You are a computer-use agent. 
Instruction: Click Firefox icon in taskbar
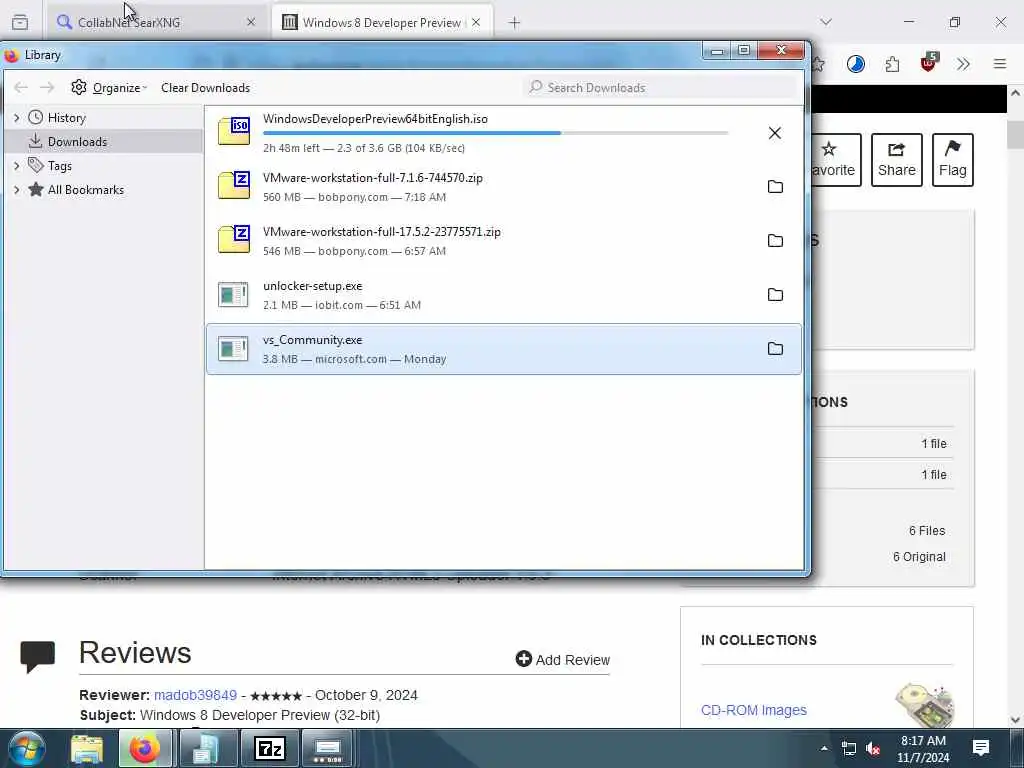click(x=145, y=749)
